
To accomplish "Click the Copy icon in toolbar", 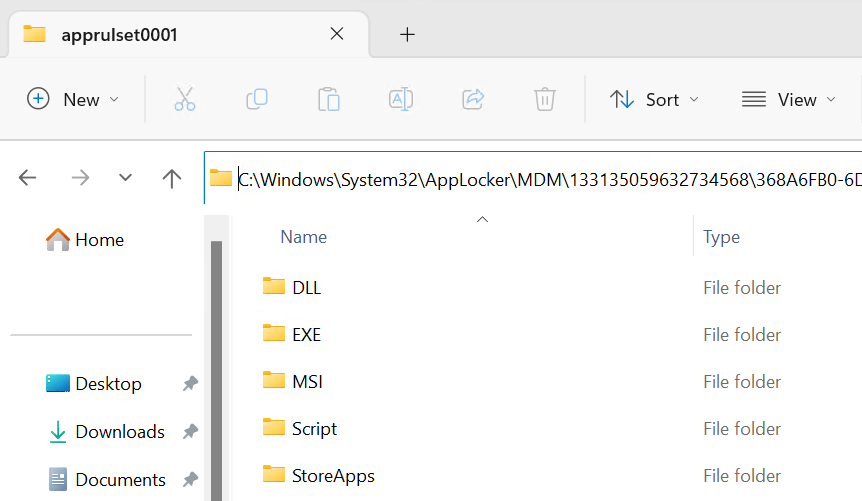I will click(x=257, y=99).
